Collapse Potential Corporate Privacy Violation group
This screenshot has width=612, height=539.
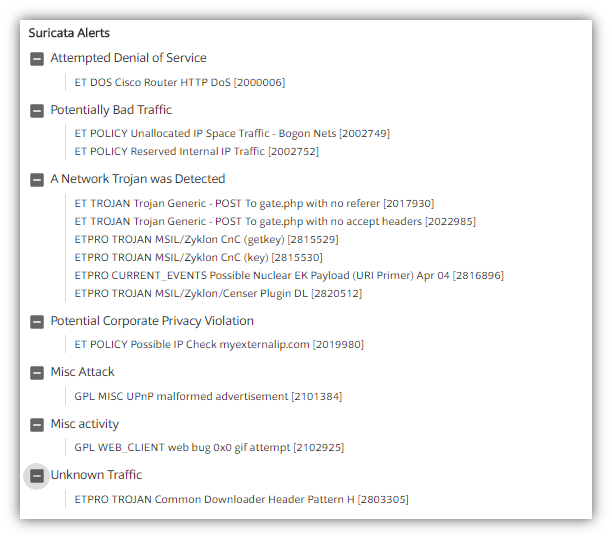37,322
